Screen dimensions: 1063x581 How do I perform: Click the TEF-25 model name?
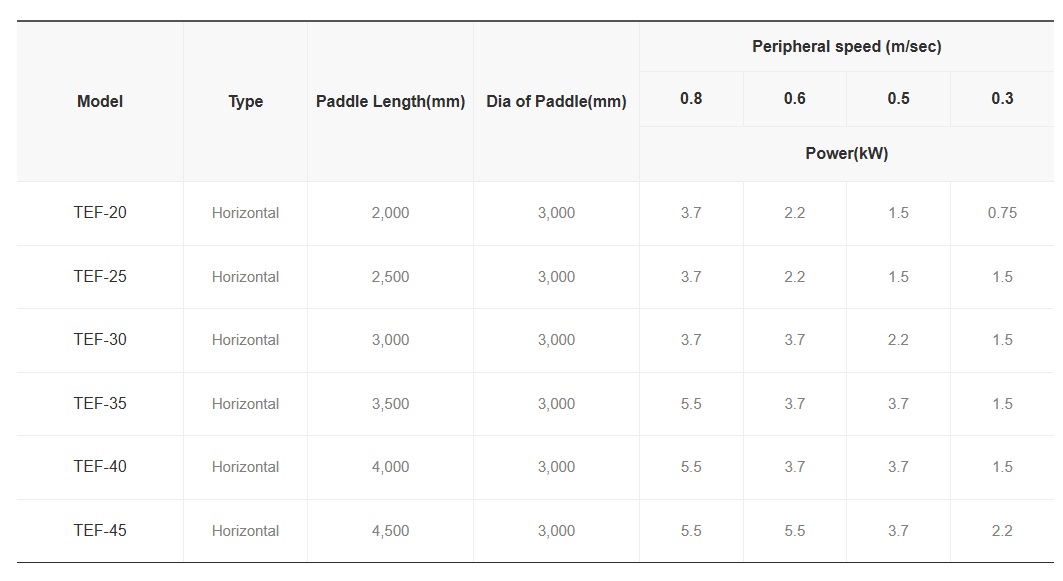click(x=100, y=276)
